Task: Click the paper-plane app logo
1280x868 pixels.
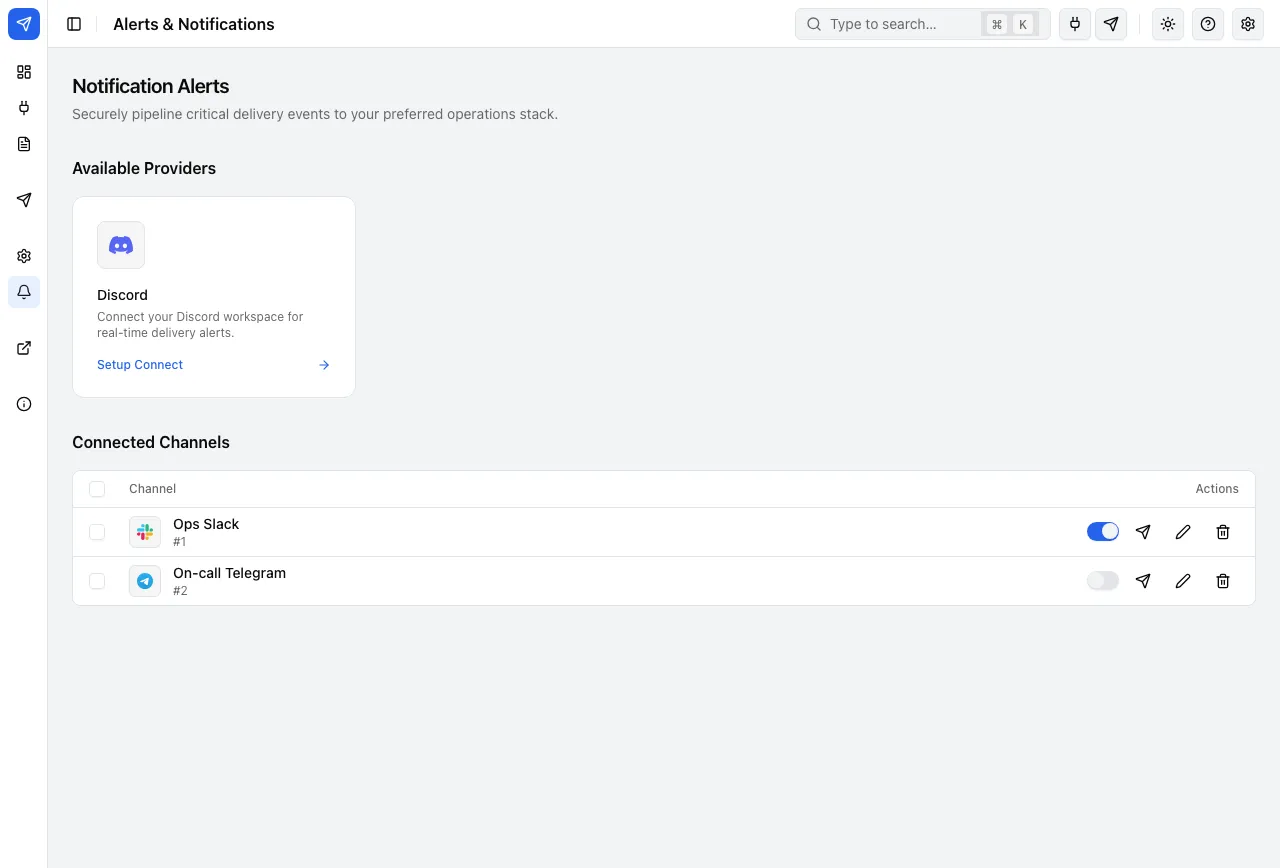Action: tap(24, 24)
